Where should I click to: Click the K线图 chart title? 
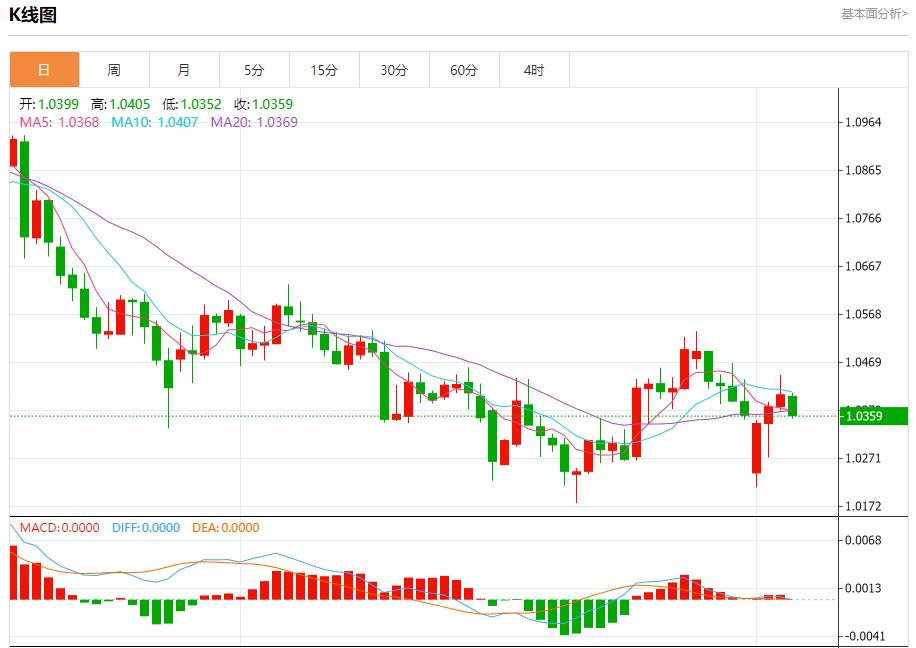point(33,15)
